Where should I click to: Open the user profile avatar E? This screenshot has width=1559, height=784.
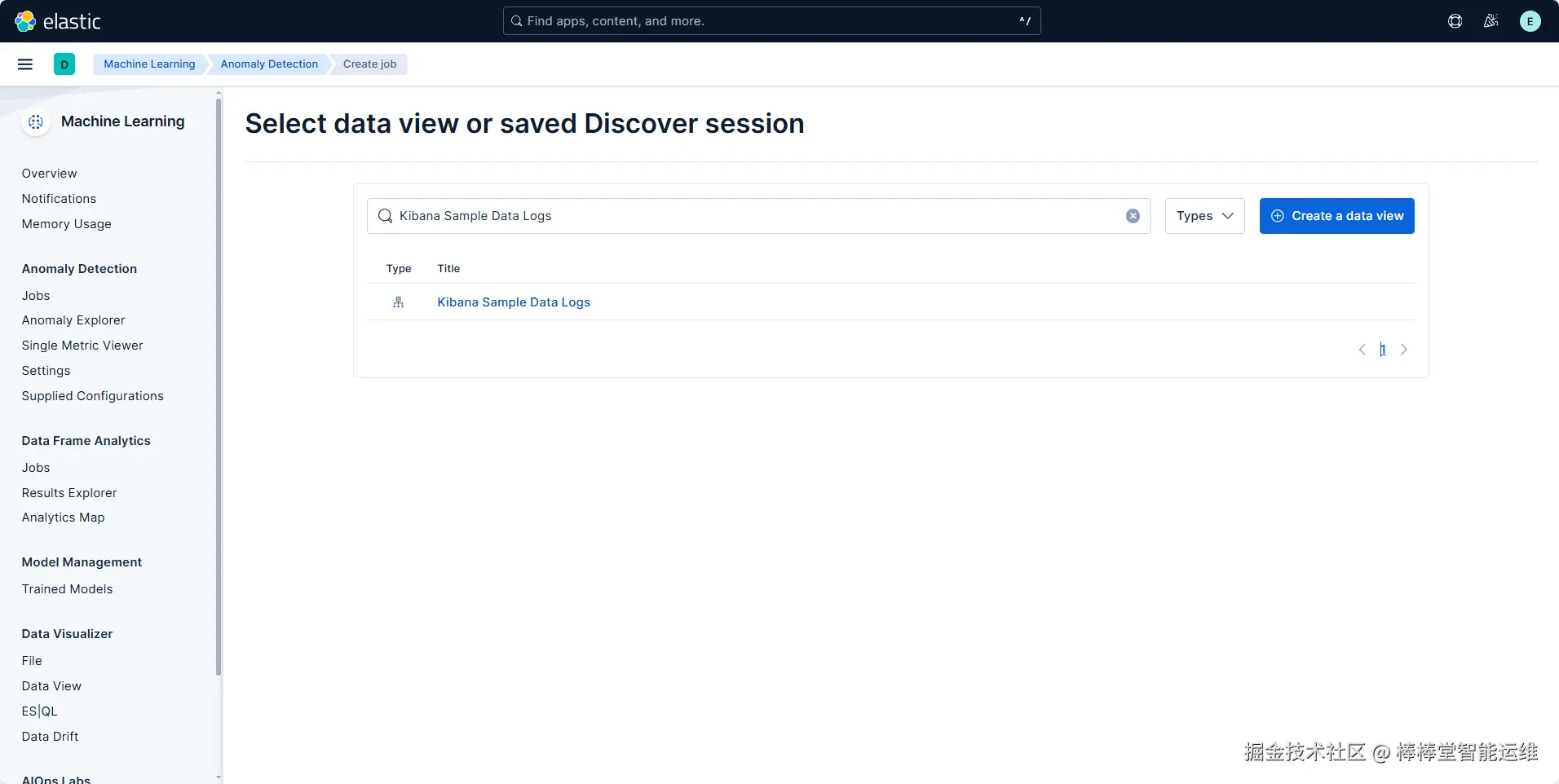[x=1530, y=21]
